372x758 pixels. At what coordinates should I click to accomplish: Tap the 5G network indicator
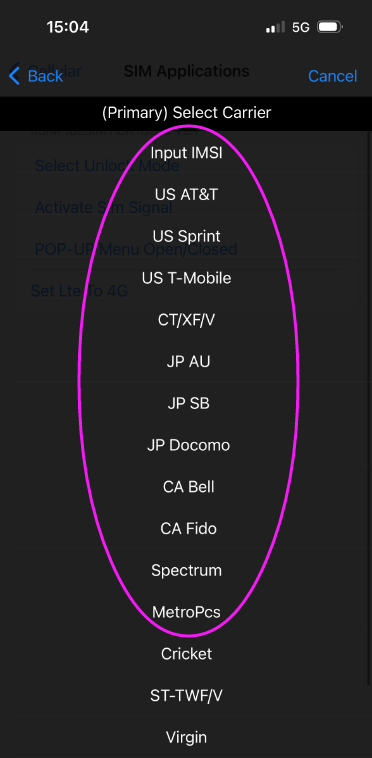(300, 28)
